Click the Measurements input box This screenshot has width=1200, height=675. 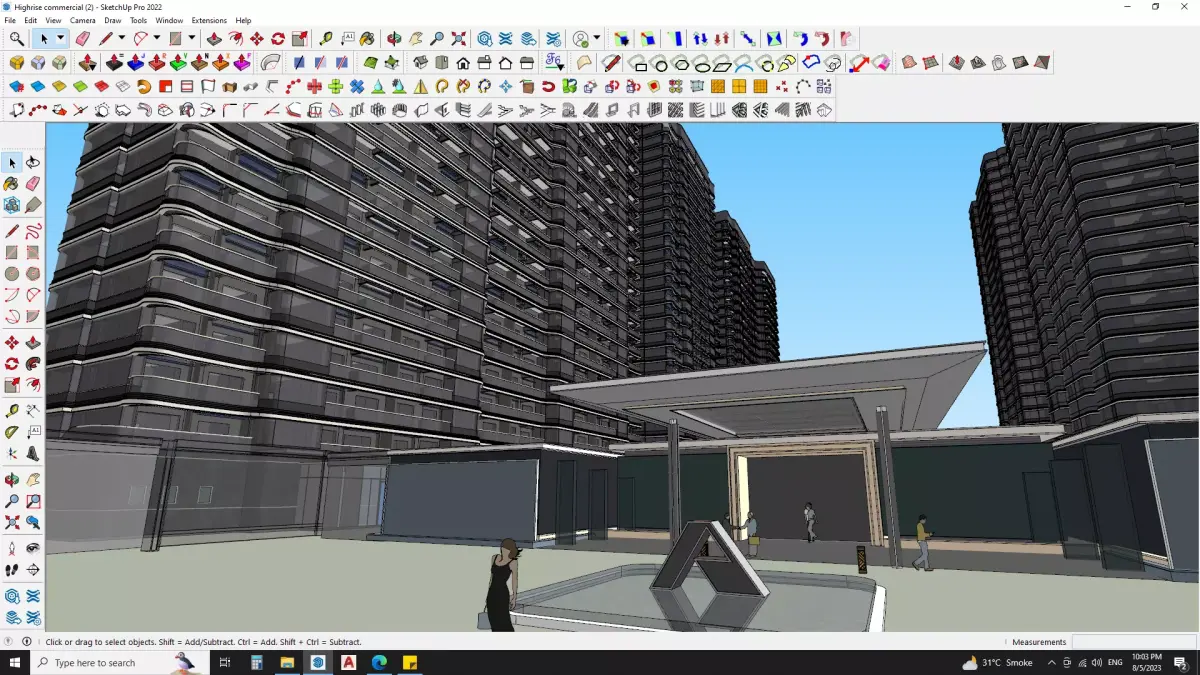click(1133, 642)
